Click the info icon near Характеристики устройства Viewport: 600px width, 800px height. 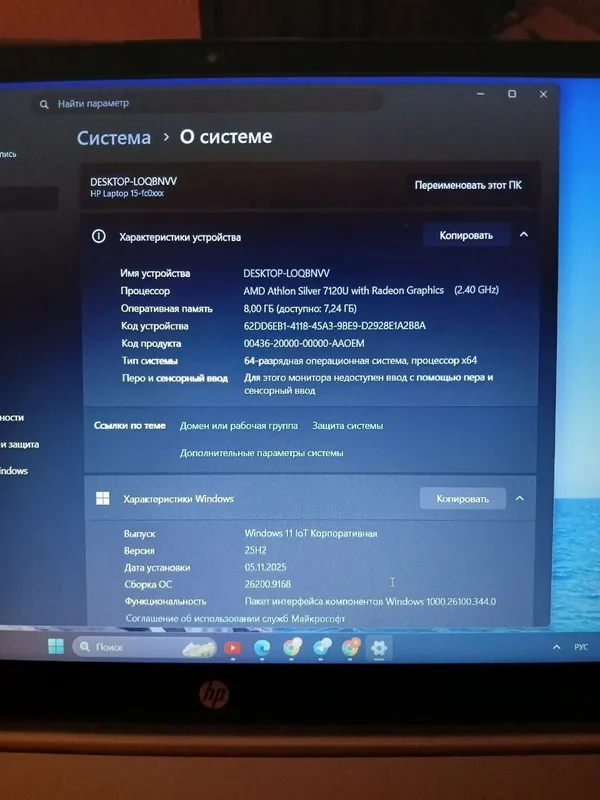click(x=98, y=236)
